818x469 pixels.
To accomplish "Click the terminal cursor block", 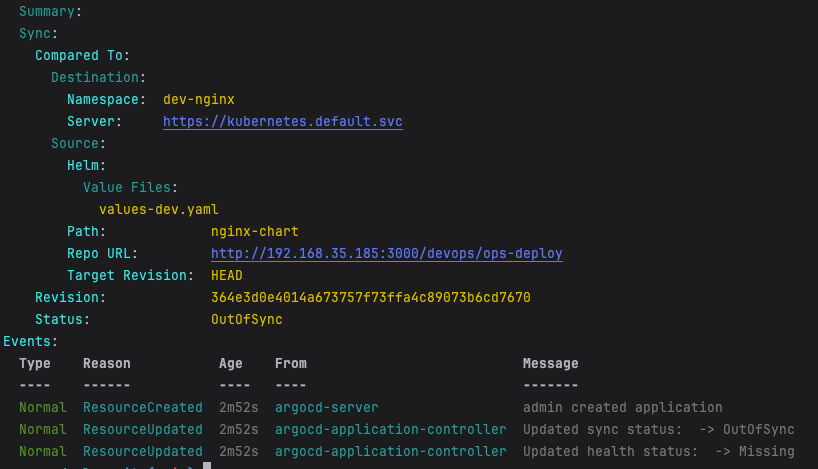I will 206,466.
